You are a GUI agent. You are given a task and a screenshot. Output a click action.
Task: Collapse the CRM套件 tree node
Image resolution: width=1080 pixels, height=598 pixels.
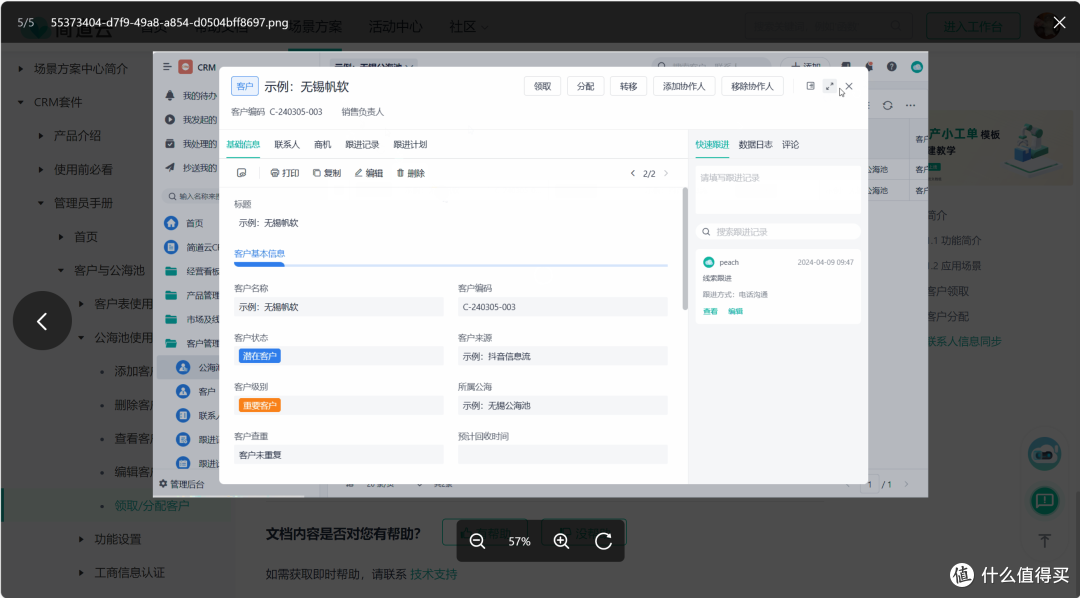pos(20,102)
